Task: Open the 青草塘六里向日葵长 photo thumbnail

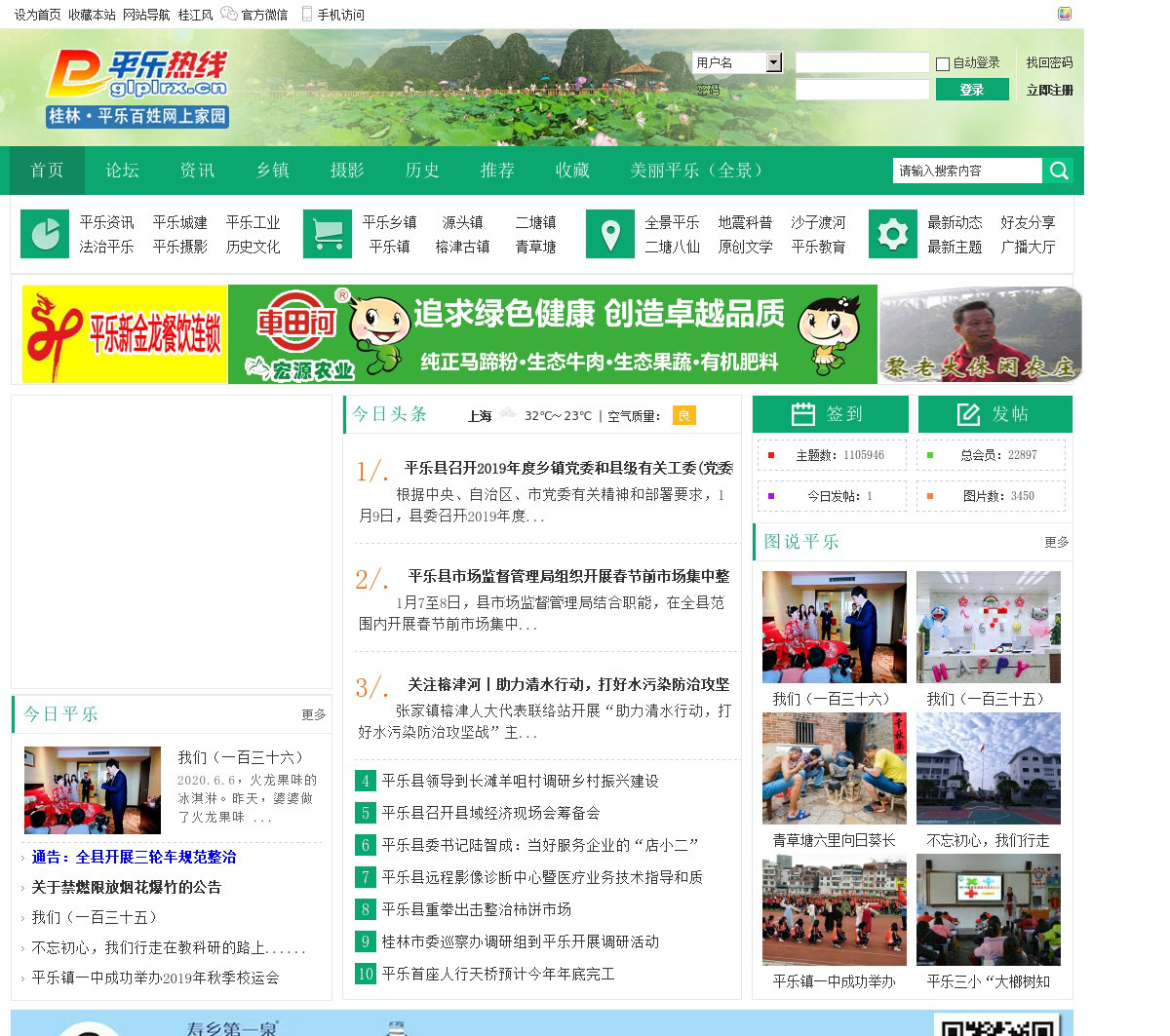Action: click(834, 769)
